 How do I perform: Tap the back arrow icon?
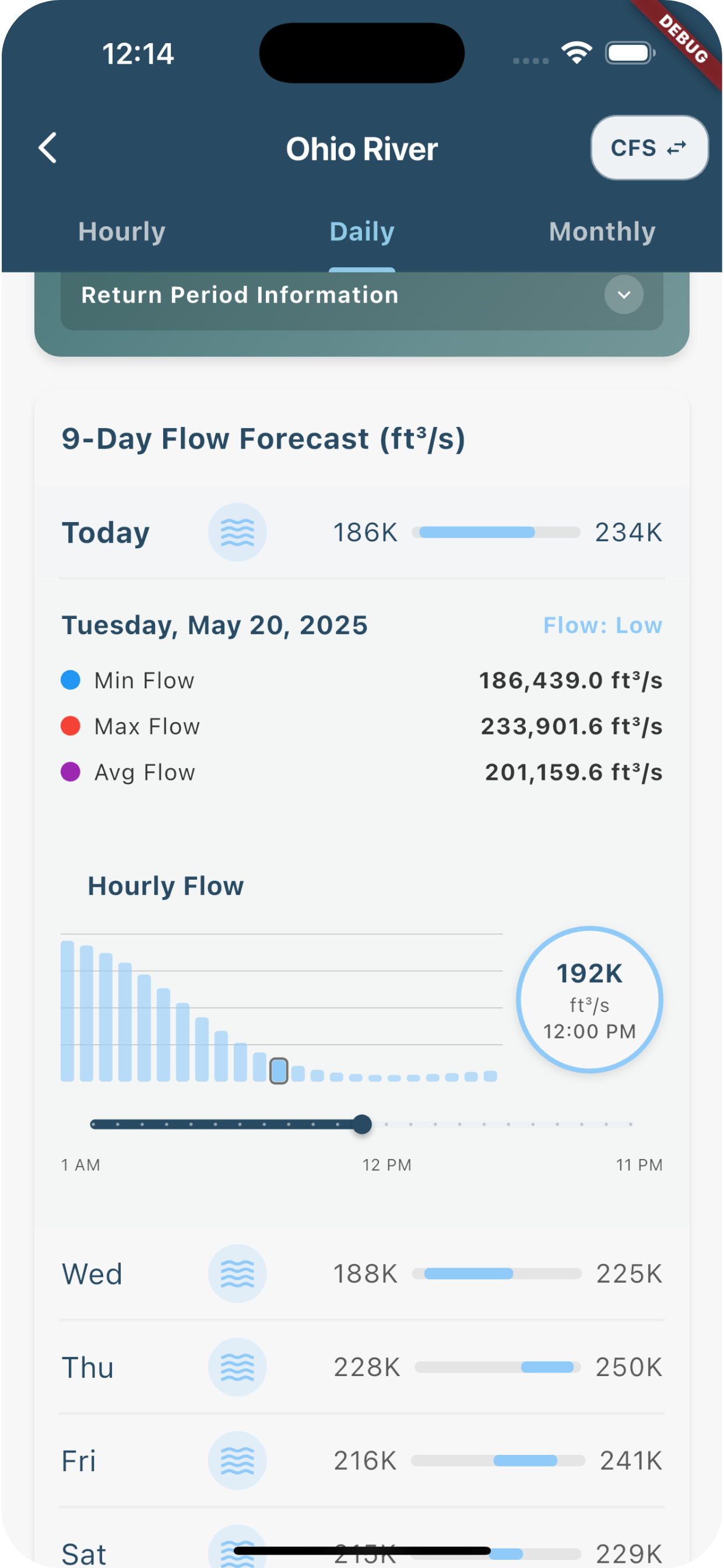(48, 148)
